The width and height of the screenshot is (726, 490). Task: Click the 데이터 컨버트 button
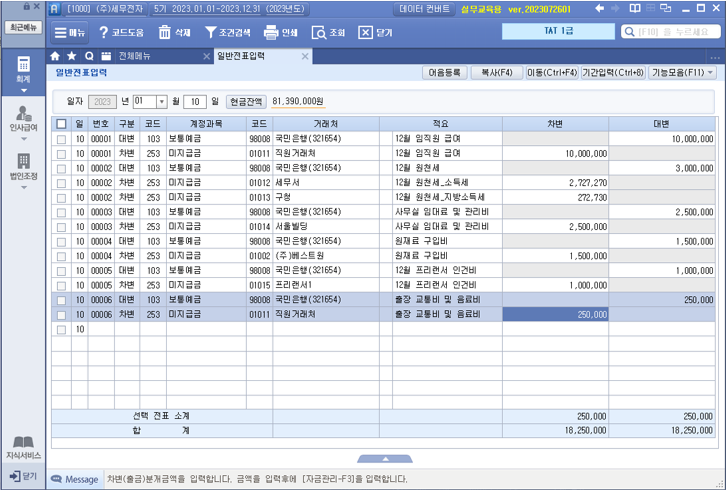click(425, 9)
